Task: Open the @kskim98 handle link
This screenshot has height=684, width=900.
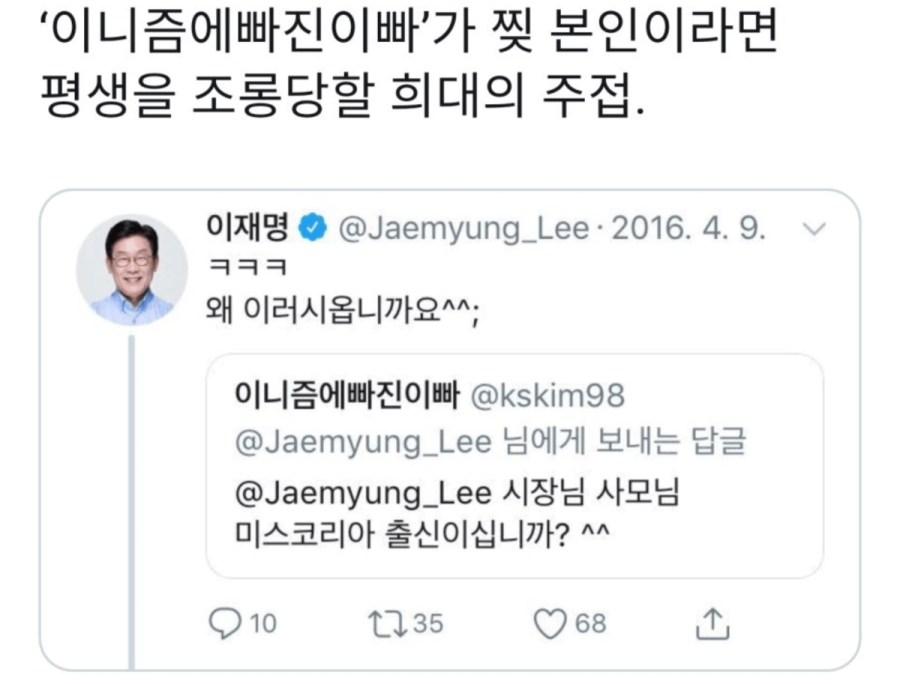Action: [548, 395]
